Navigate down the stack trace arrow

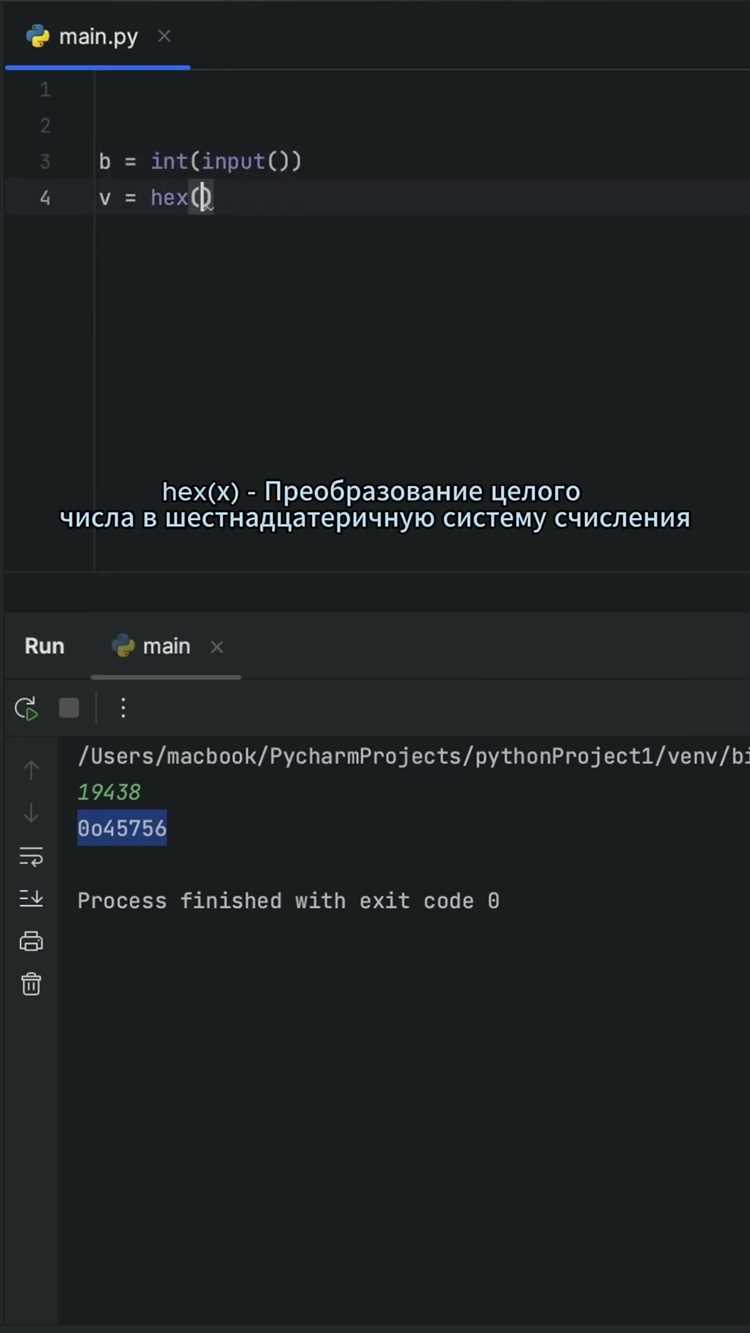[x=31, y=813]
